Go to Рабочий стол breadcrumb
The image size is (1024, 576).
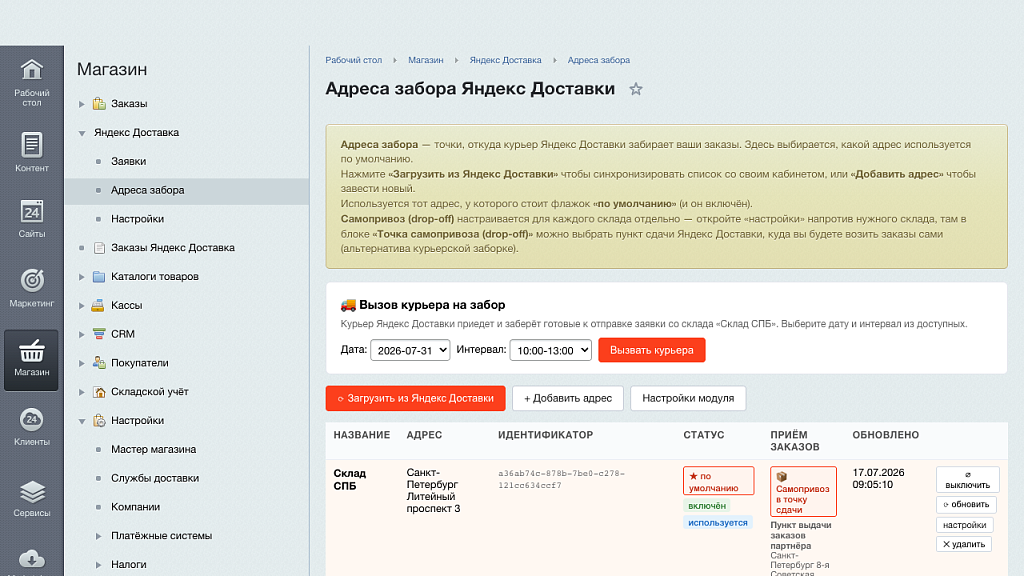click(x=353, y=60)
